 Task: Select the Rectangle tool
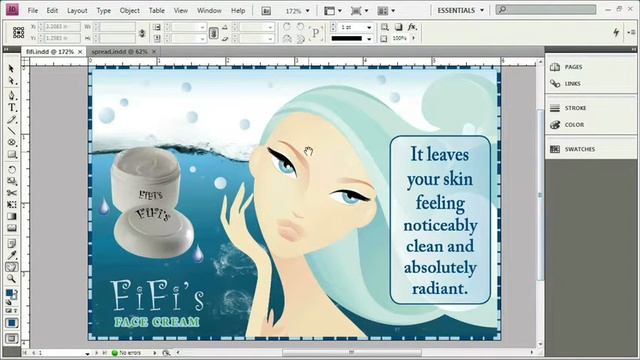11,154
